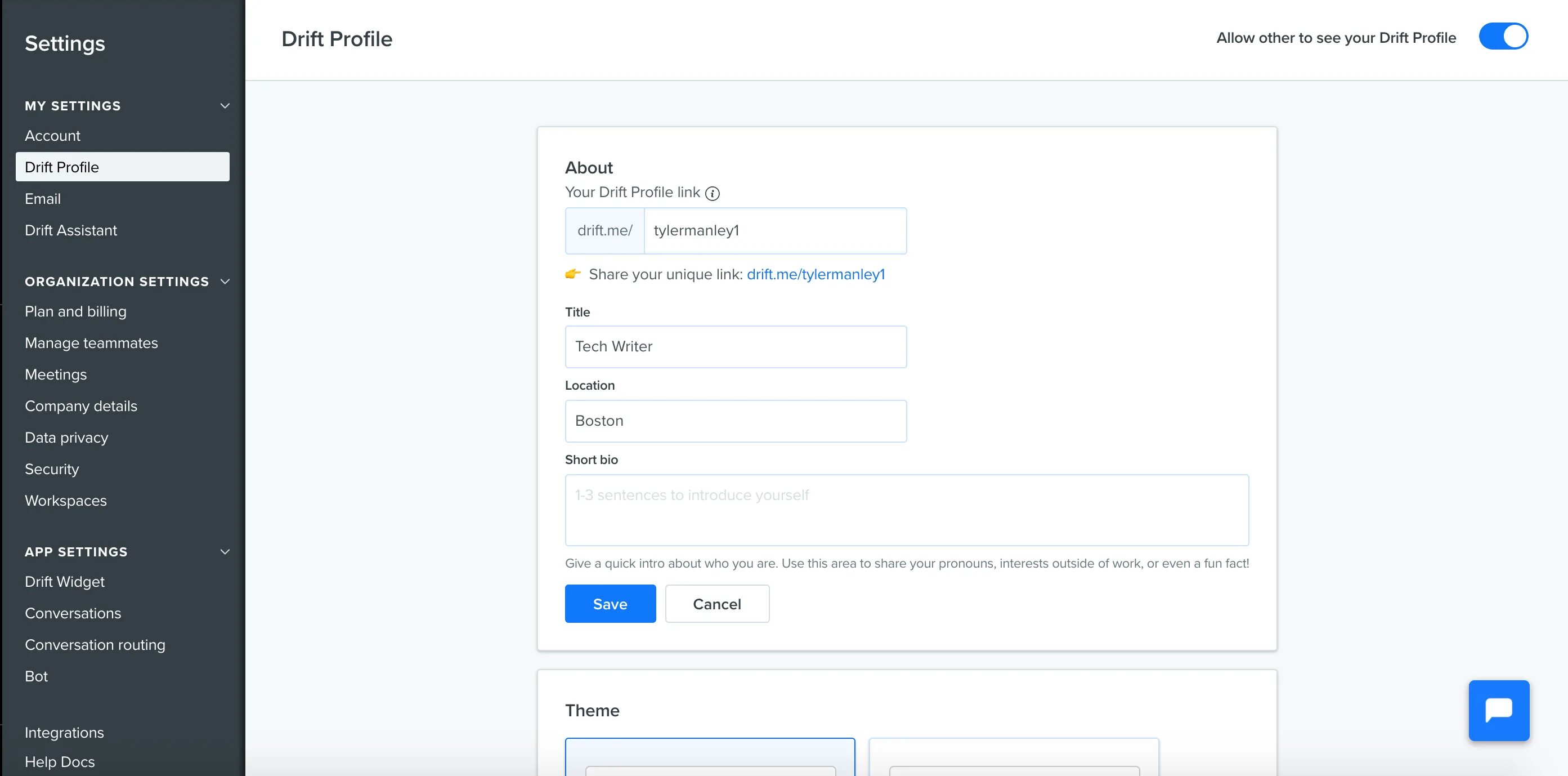Save the profile changes

[x=610, y=604]
